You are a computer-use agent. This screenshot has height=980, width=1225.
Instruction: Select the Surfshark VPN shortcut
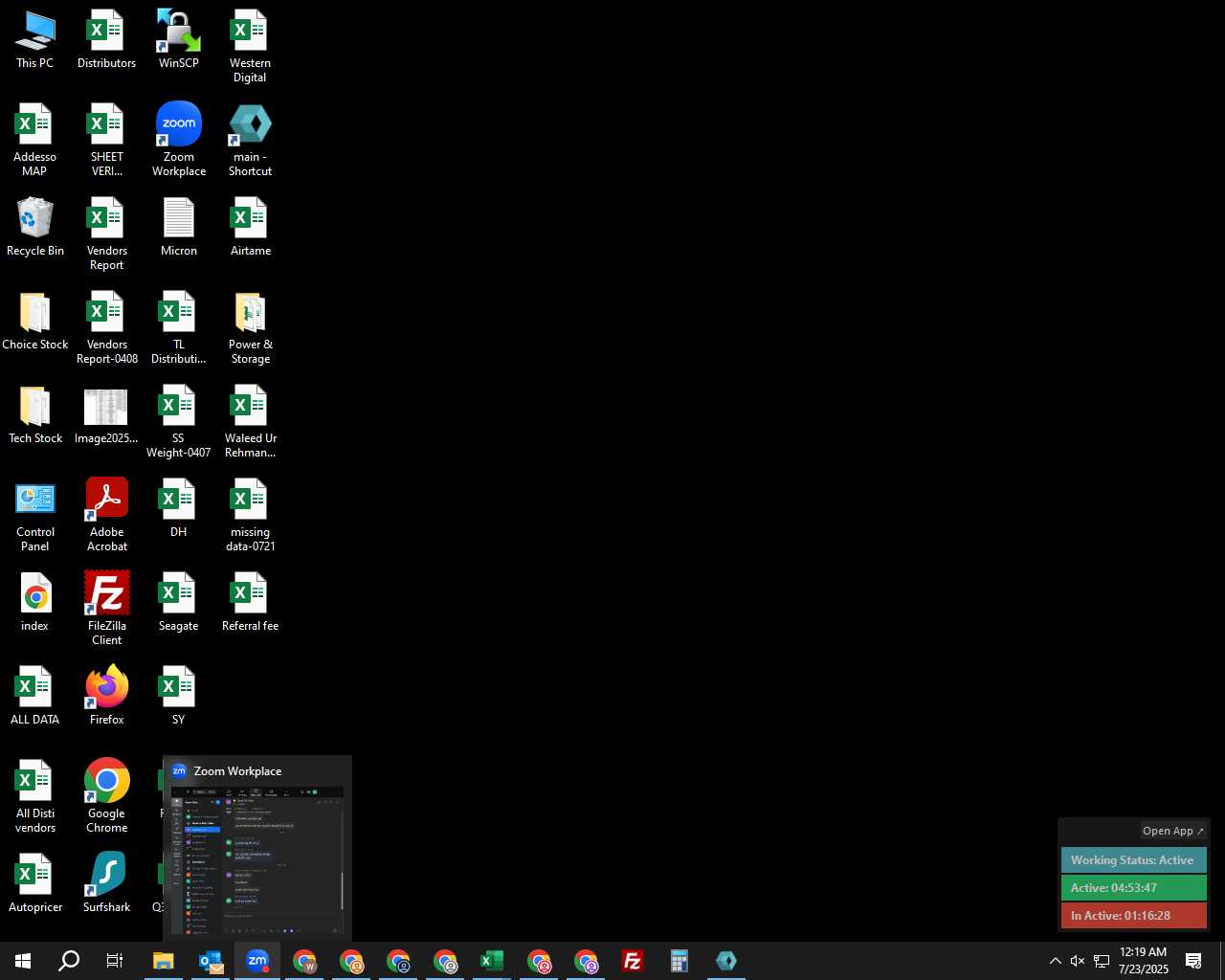(106, 884)
